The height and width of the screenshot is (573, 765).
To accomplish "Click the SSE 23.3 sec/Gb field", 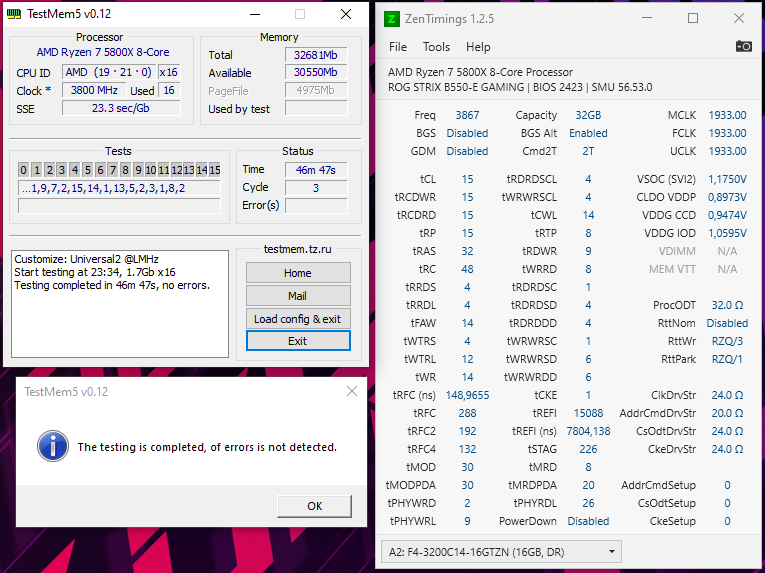I will 121,108.
